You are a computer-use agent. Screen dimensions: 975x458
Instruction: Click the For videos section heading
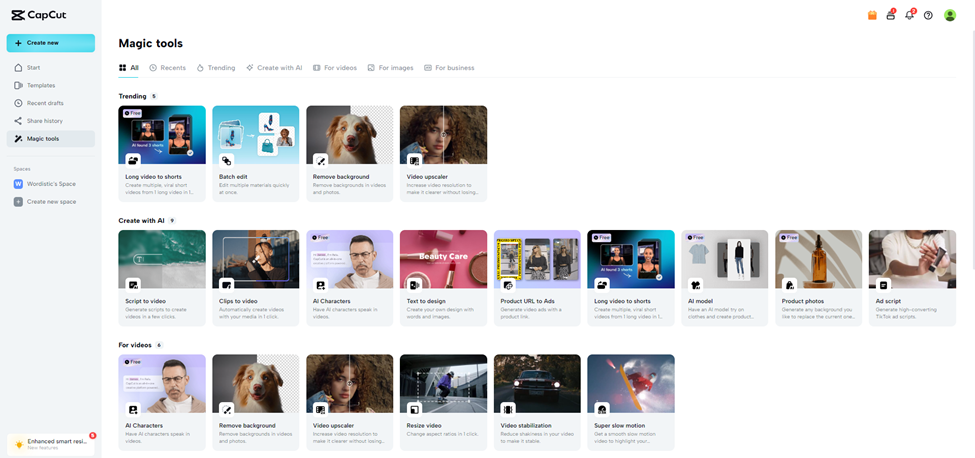point(135,345)
